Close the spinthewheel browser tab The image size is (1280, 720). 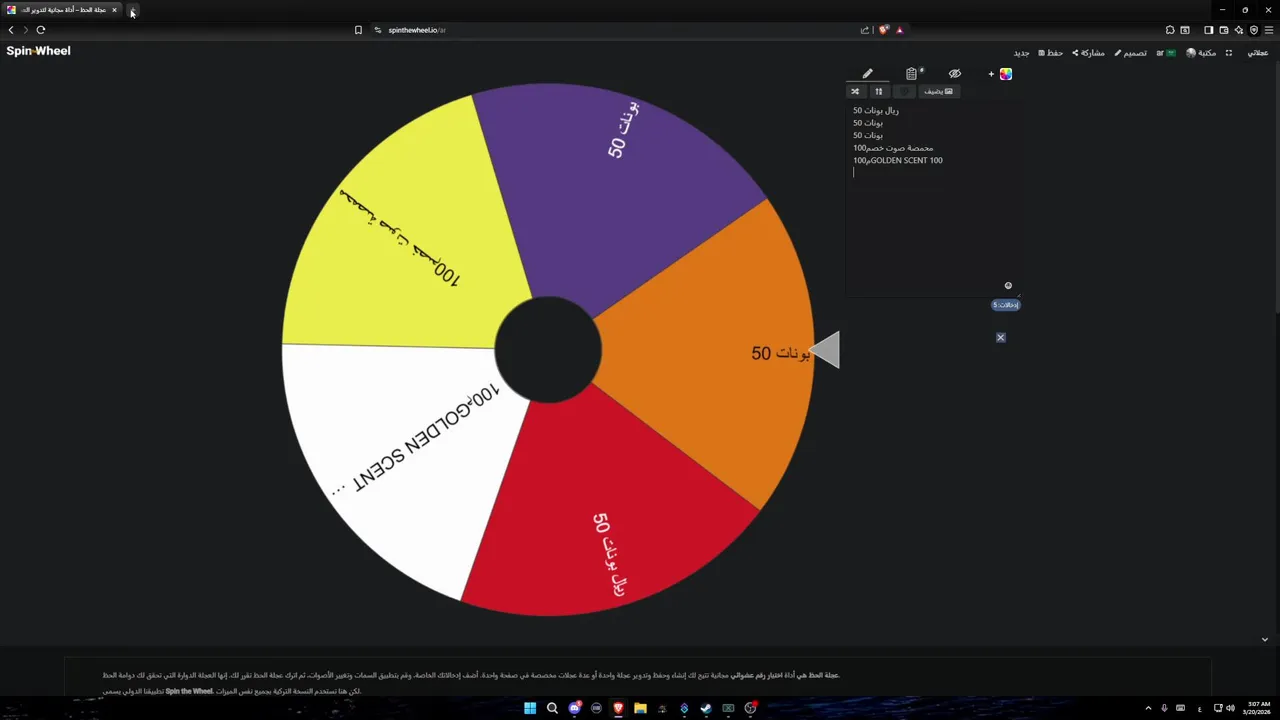click(114, 10)
